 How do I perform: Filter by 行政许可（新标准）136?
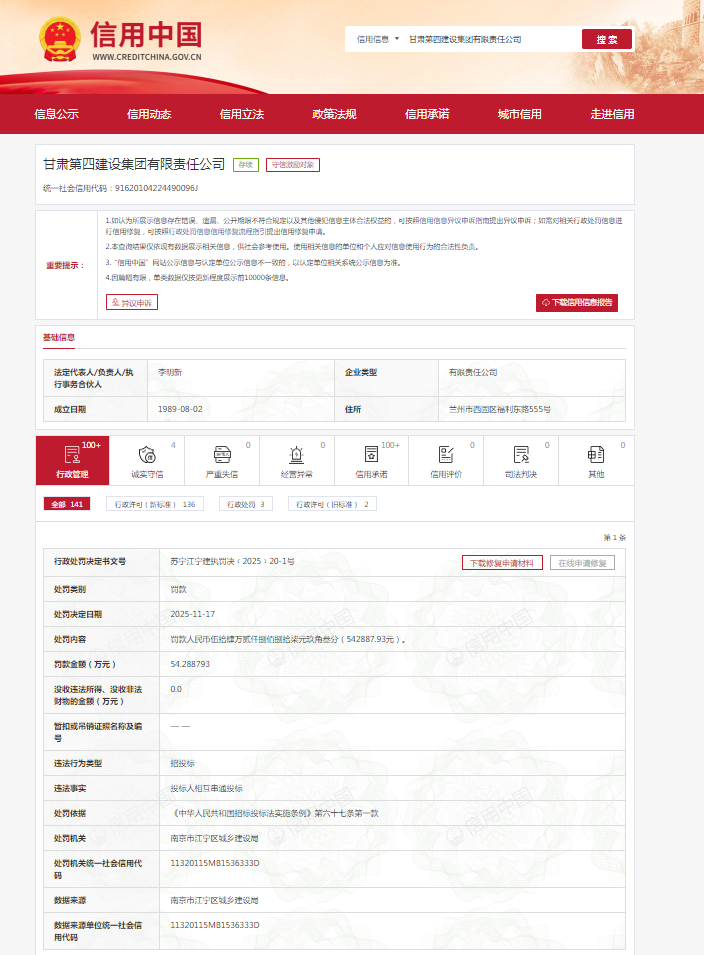coord(154,504)
